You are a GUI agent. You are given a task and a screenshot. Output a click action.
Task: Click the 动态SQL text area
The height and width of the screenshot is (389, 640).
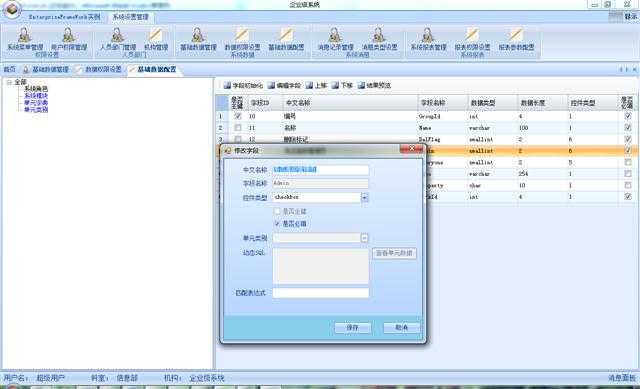[x=321, y=266]
